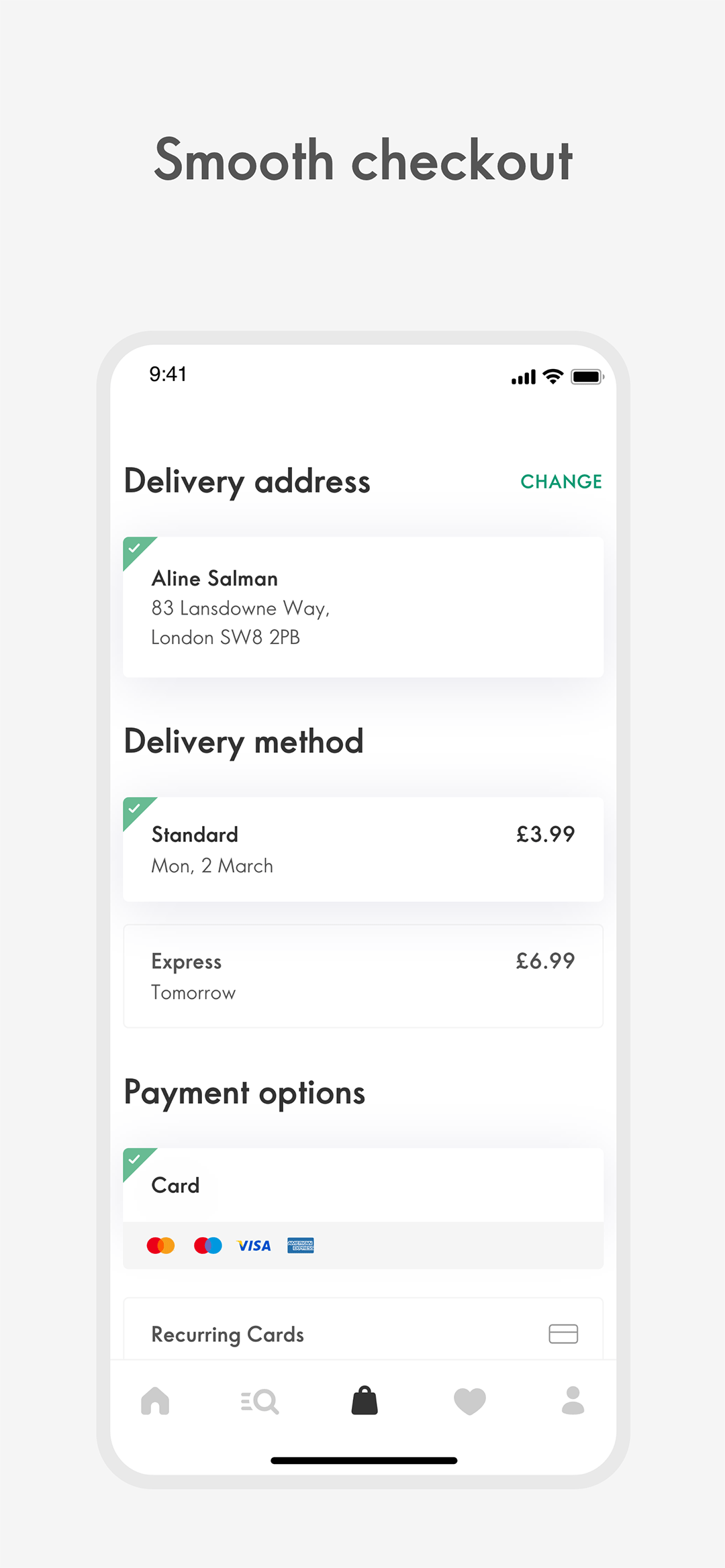The image size is (725, 1568).
Task: Tap the American Express logo
Action: coord(301,1245)
